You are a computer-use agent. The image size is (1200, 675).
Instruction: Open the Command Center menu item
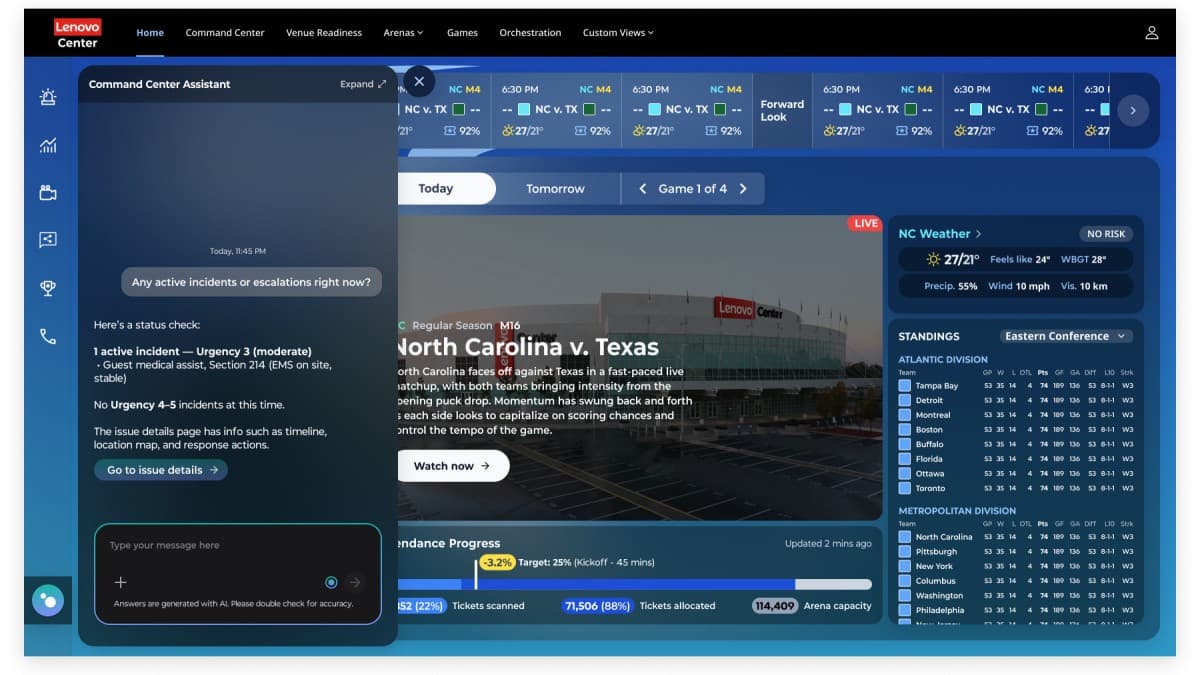225,33
